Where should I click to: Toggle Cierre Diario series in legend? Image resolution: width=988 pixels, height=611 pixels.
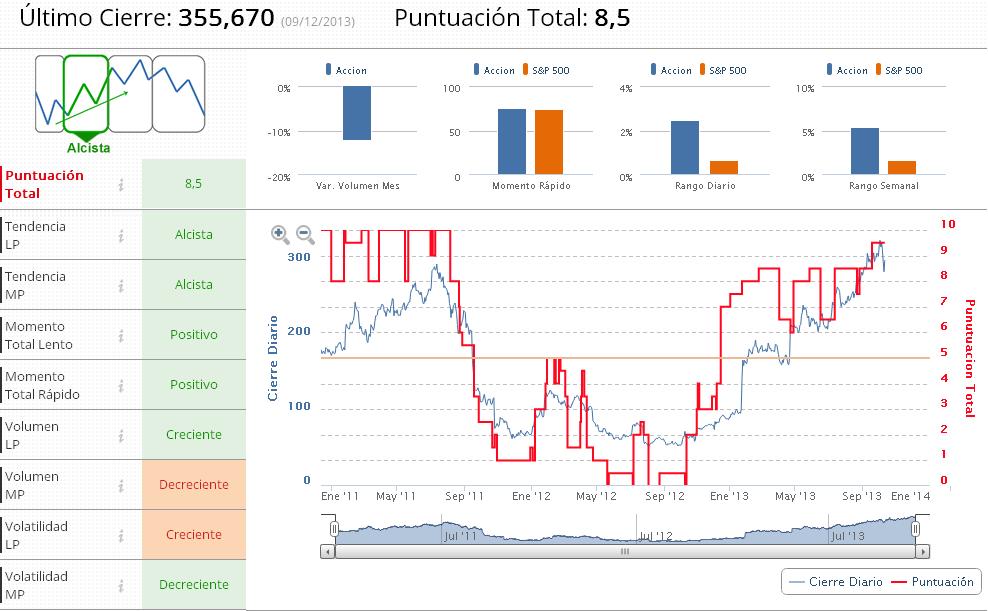[836, 582]
